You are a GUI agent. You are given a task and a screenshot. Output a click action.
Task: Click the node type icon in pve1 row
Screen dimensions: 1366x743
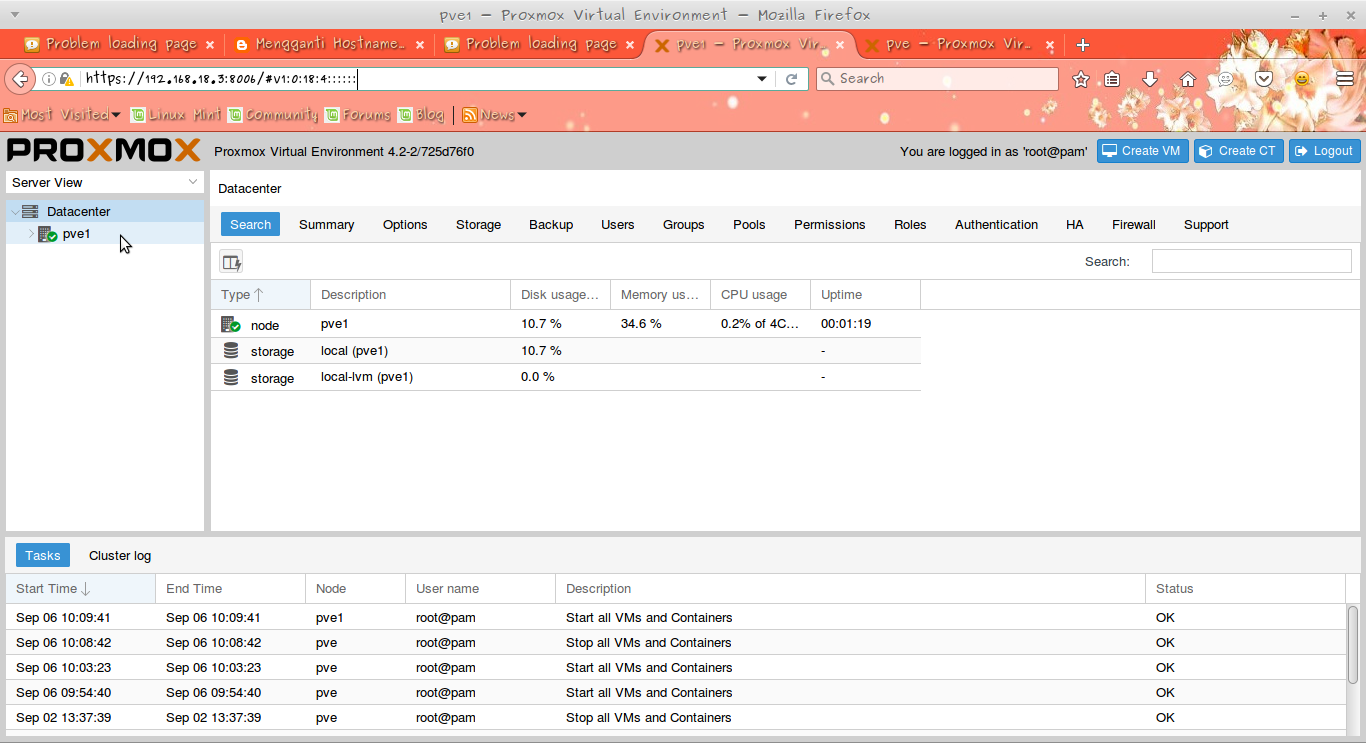pos(231,325)
